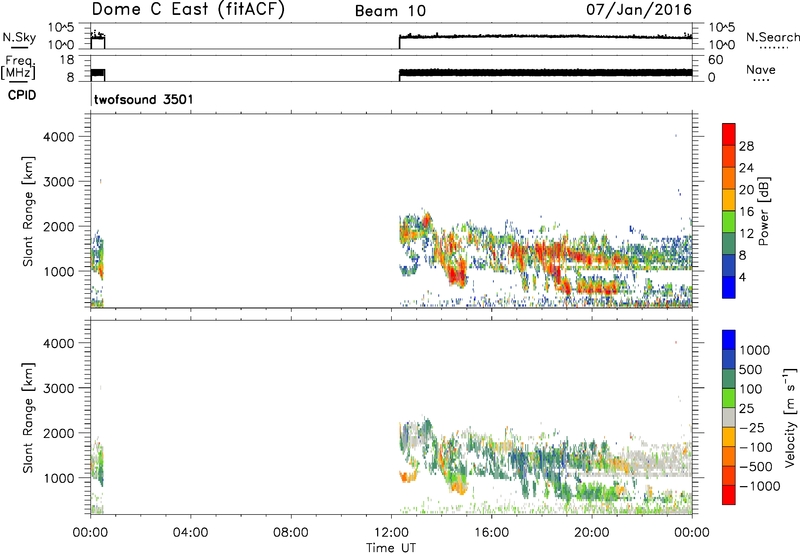The width and height of the screenshot is (800, 554).
Task: Click the "-500" label on Velocity color bar
Action: coord(756,467)
